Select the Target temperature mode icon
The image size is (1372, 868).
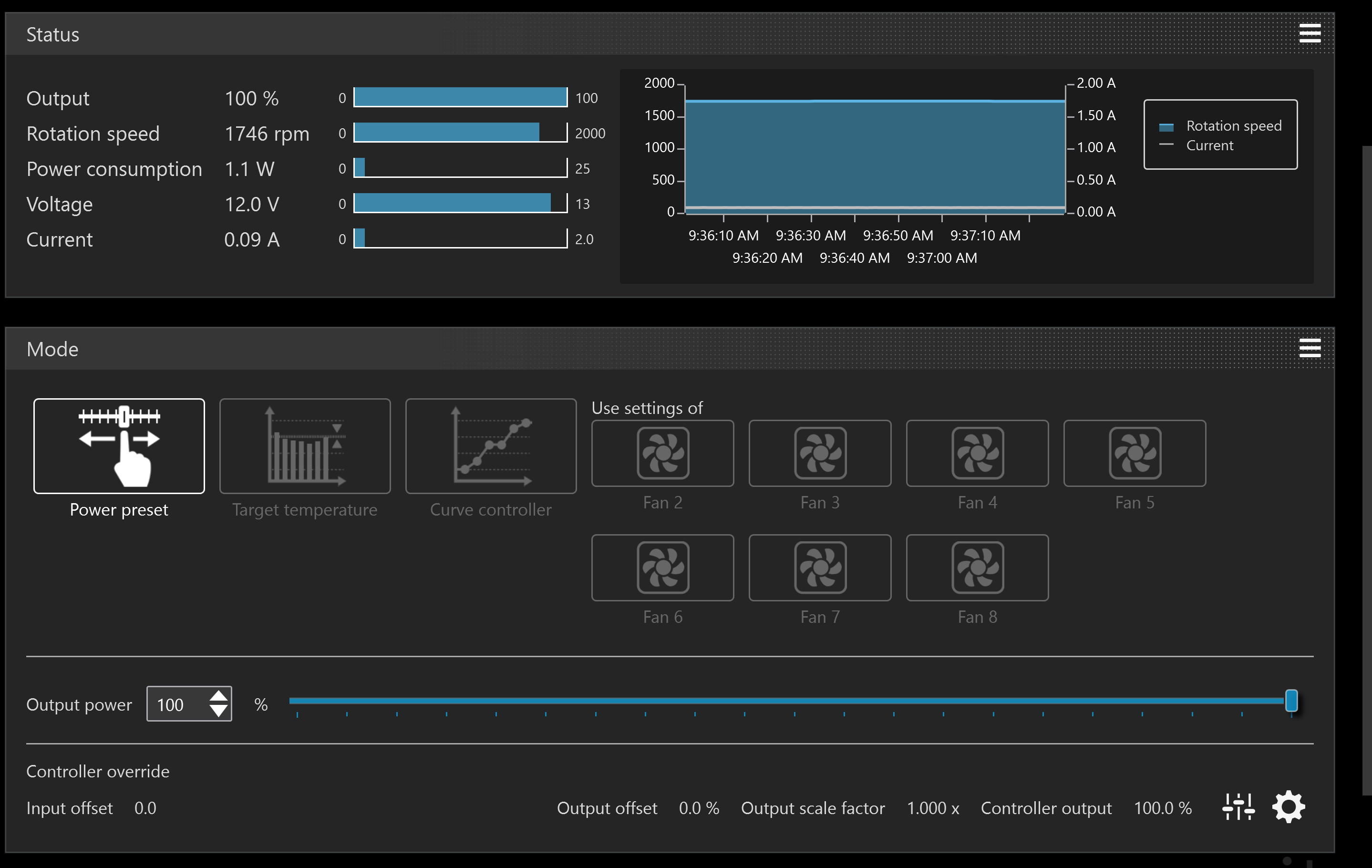click(x=305, y=445)
